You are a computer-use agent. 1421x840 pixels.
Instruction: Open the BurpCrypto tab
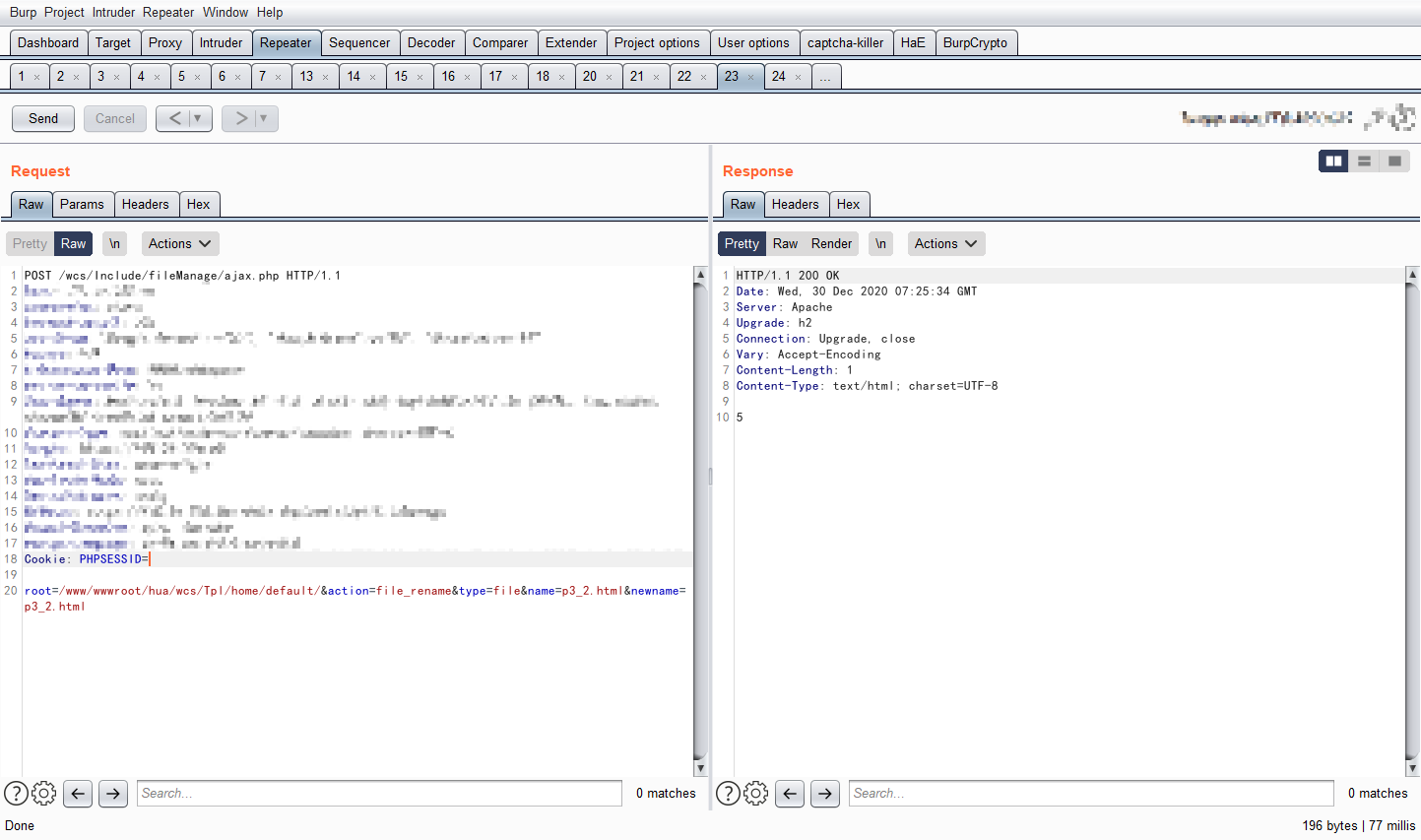[x=975, y=42]
